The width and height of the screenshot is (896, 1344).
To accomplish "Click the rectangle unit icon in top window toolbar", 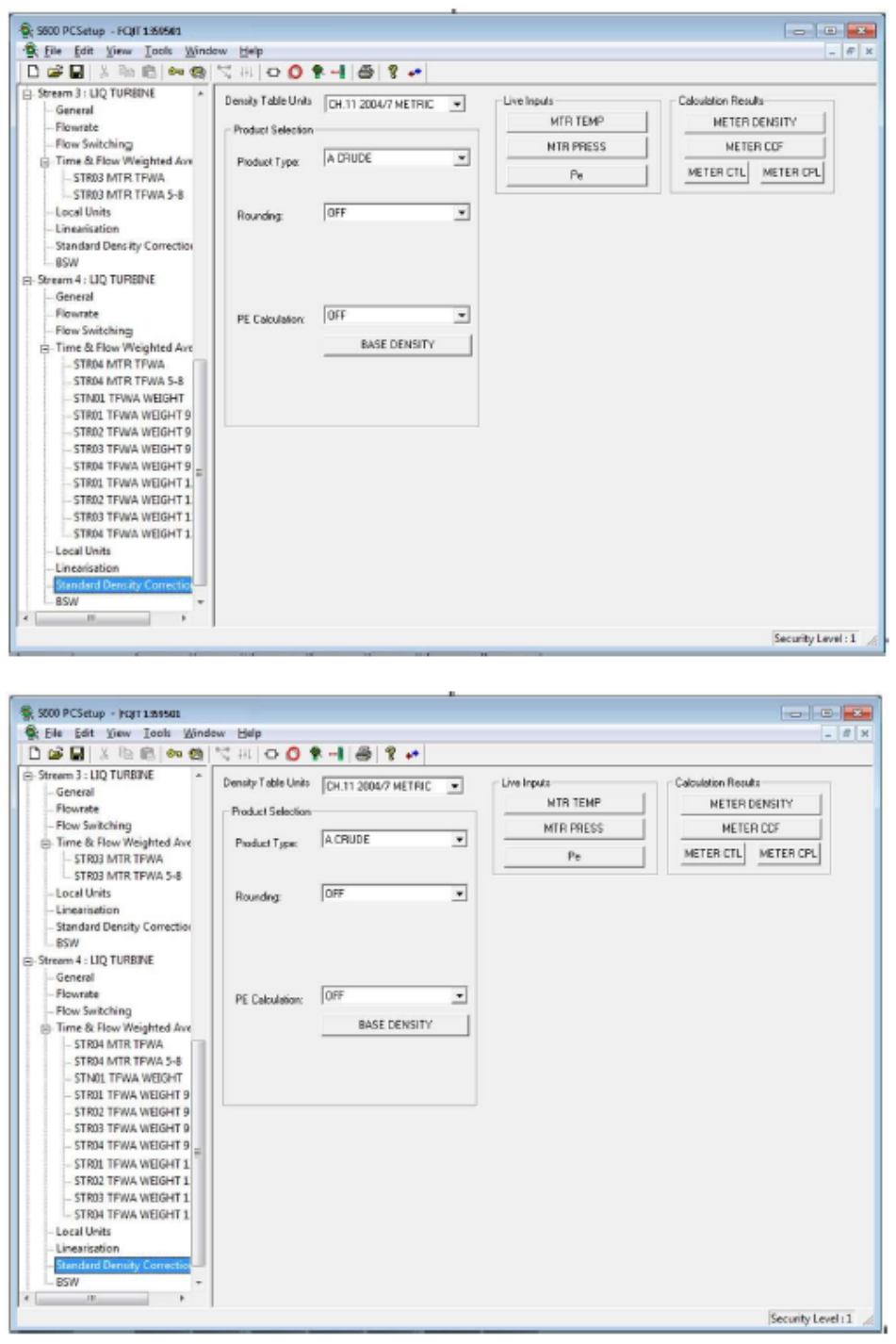I will [x=273, y=72].
